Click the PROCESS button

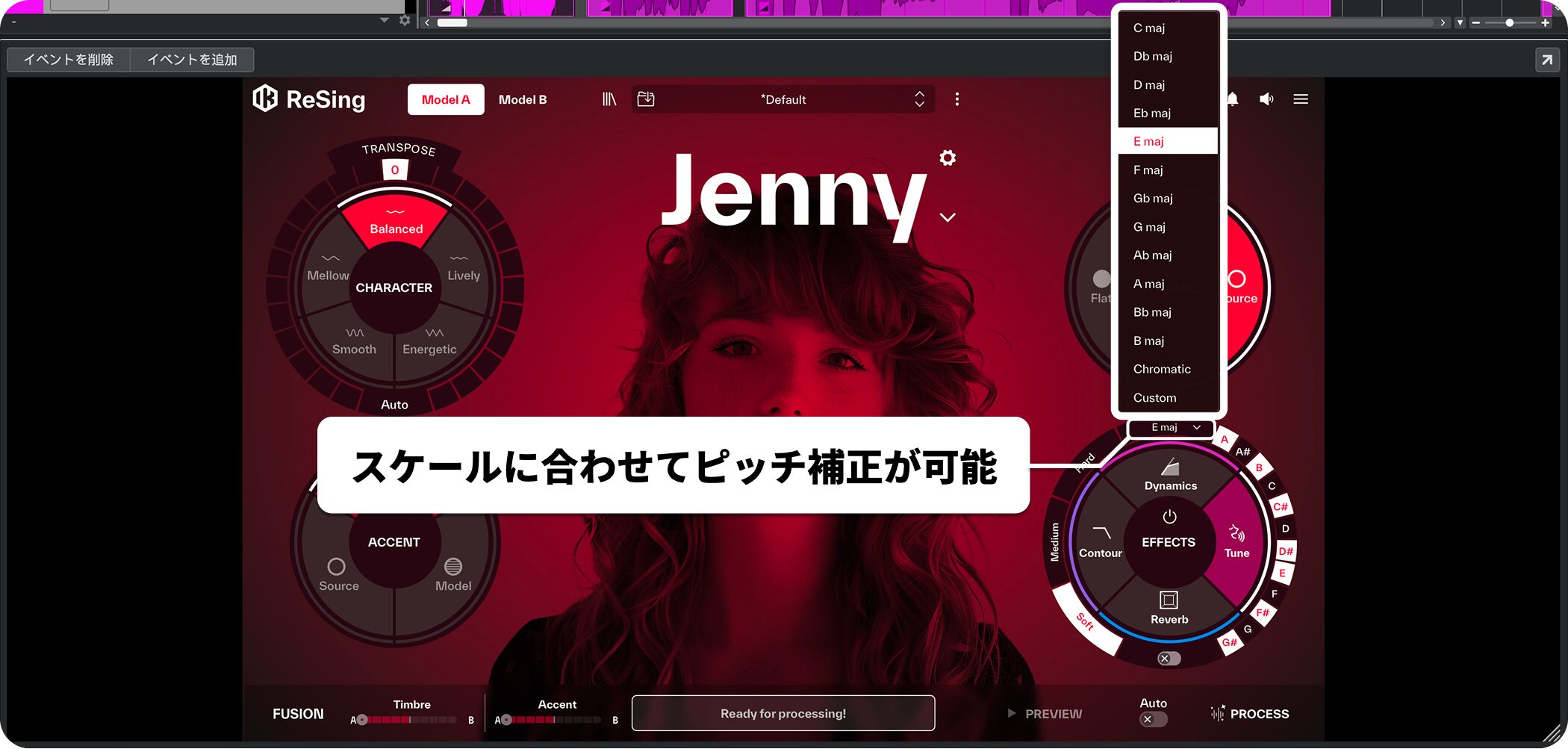1250,714
